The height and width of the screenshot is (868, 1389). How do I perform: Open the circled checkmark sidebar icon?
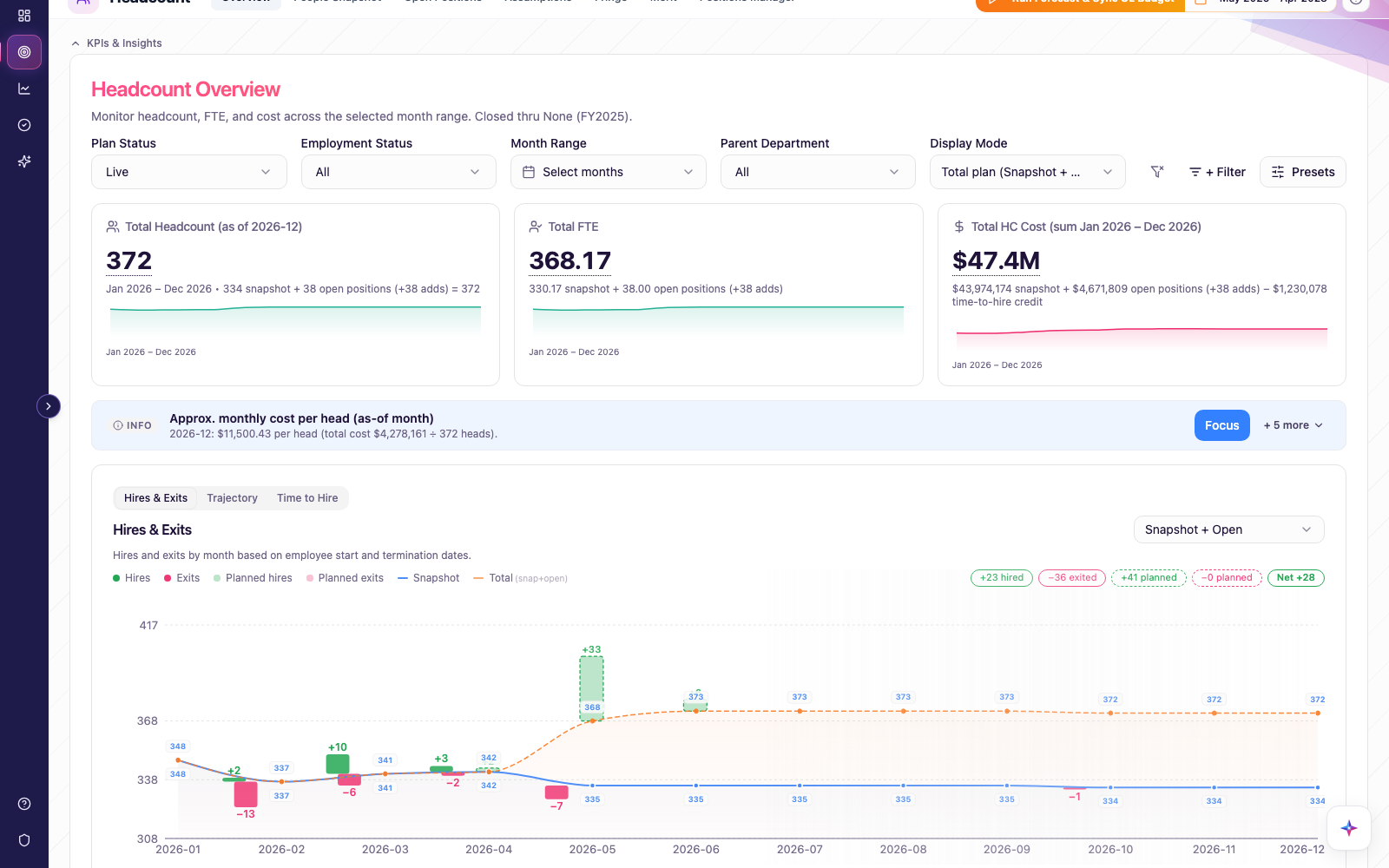(x=24, y=125)
